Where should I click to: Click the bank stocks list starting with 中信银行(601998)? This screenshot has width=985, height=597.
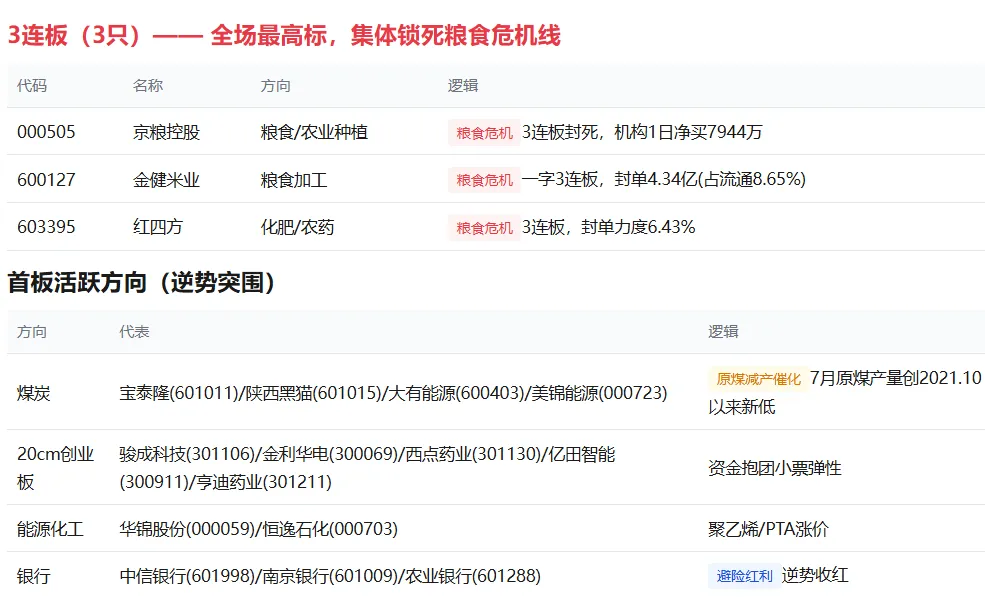click(x=330, y=576)
